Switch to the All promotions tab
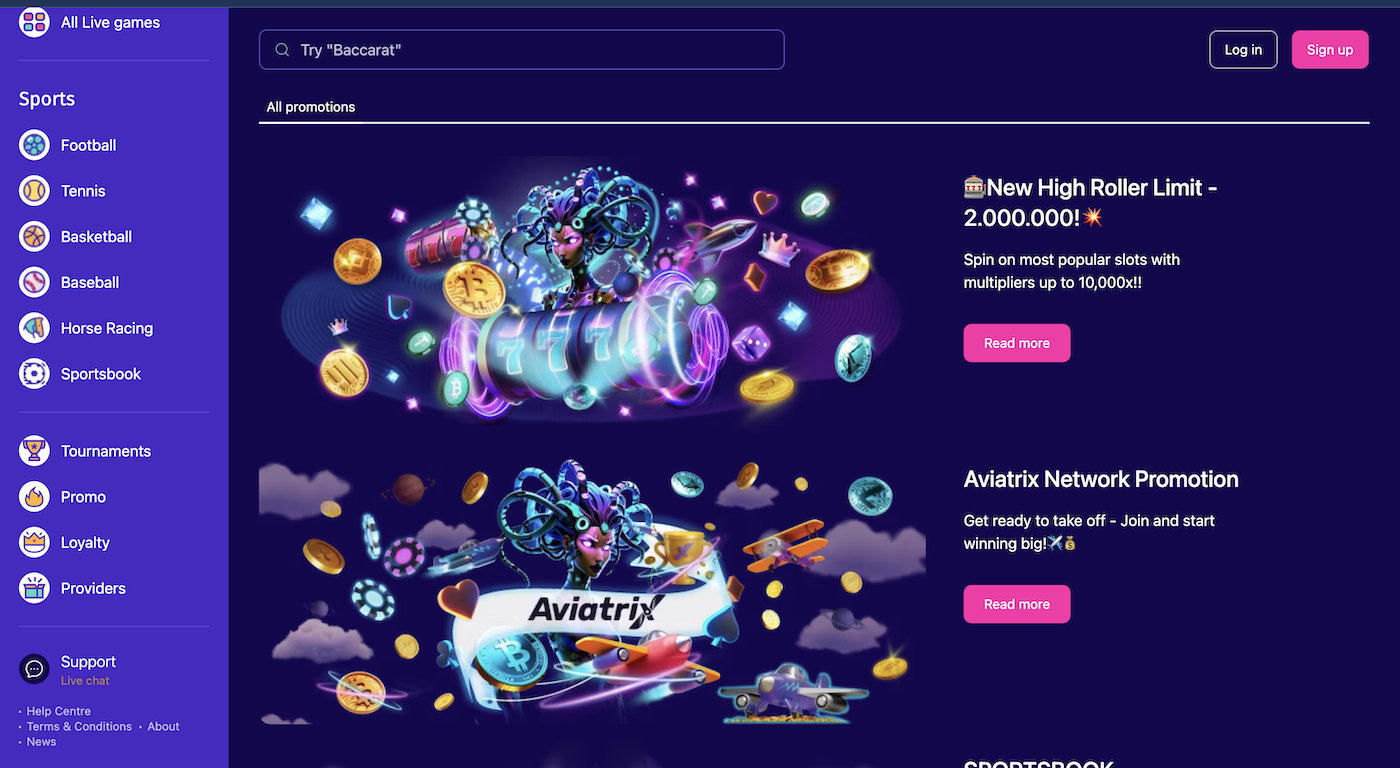 click(311, 107)
